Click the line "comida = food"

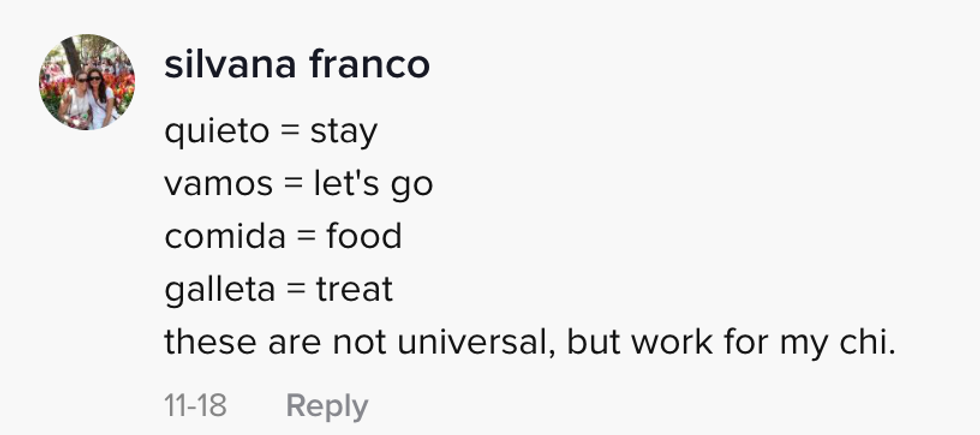(x=283, y=237)
